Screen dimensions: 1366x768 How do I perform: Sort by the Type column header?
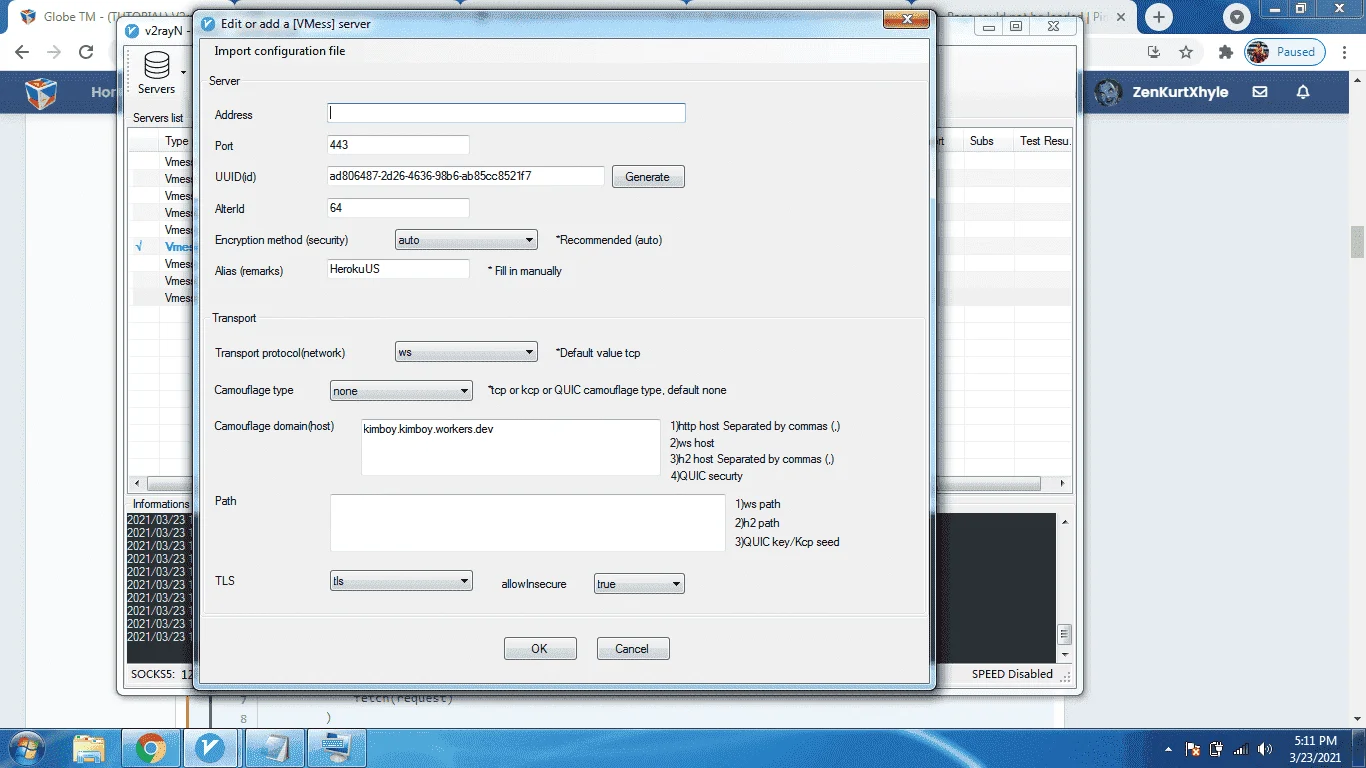(x=176, y=141)
